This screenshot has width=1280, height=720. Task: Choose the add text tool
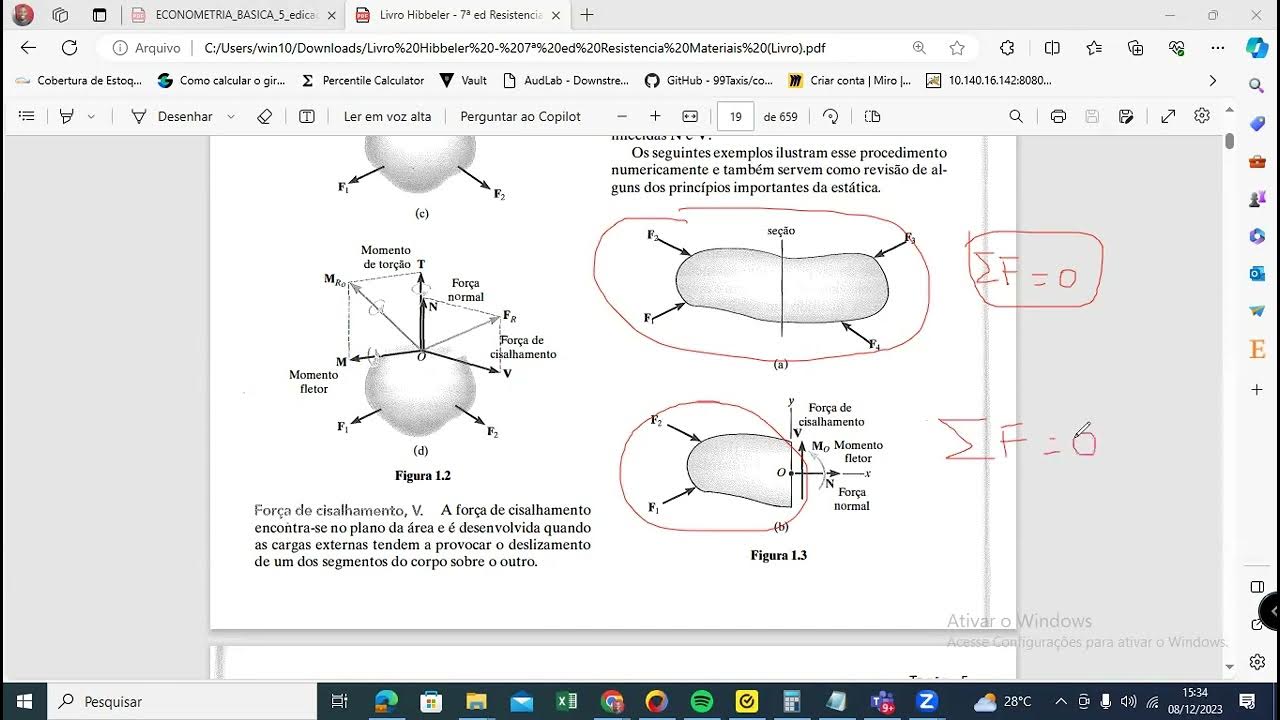pyautogui.click(x=307, y=116)
